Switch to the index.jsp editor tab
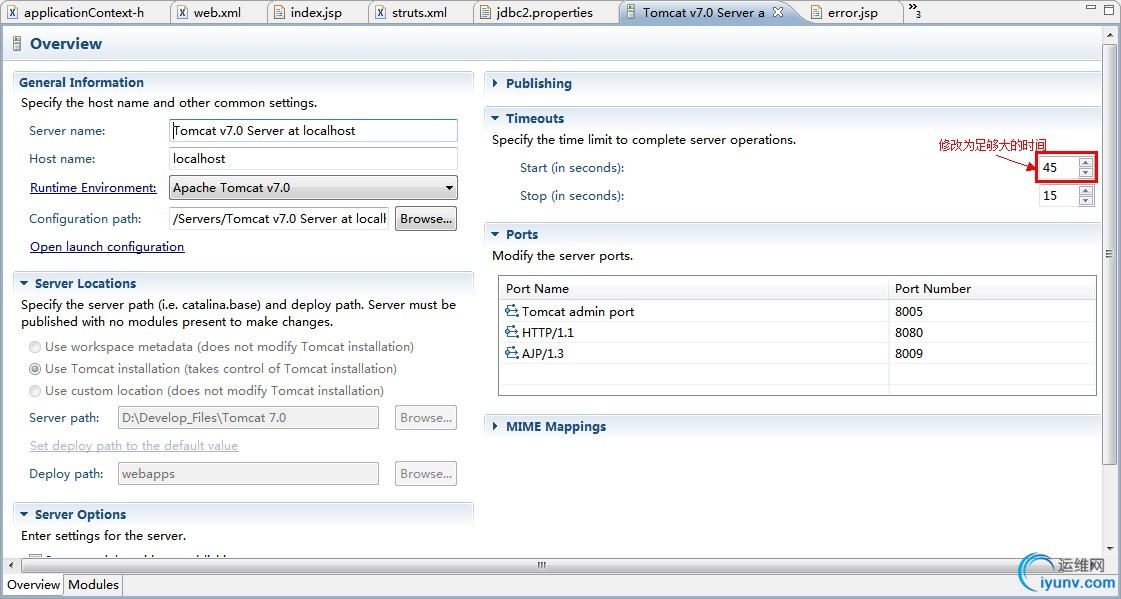 click(x=315, y=13)
